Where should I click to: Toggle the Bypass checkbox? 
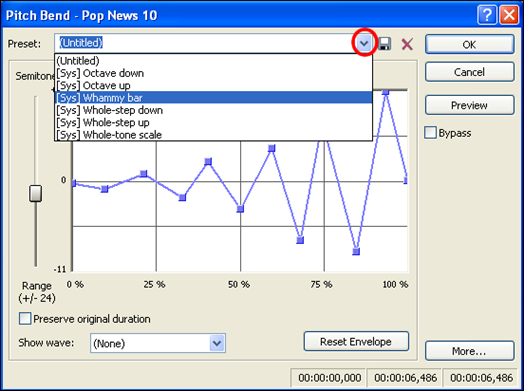(x=430, y=132)
